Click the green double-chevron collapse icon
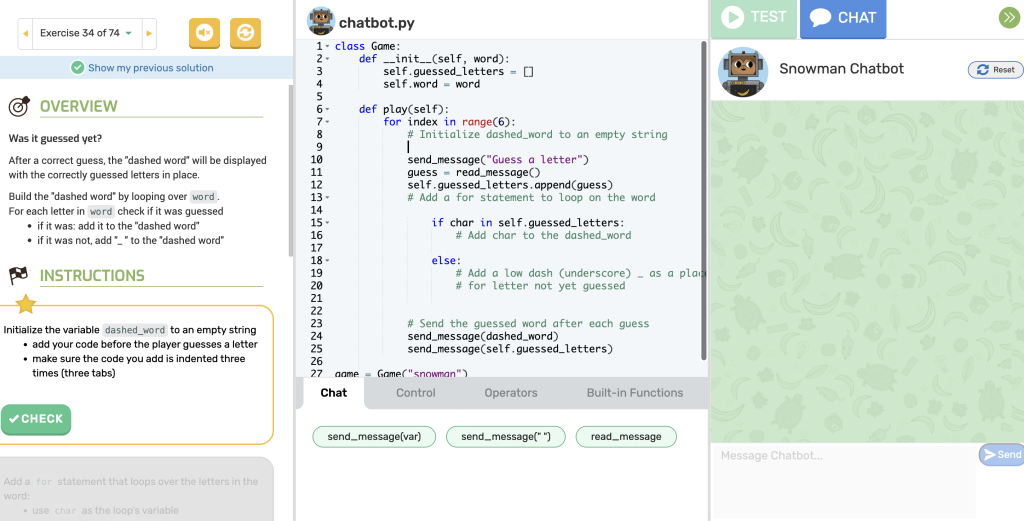 click(1008, 17)
